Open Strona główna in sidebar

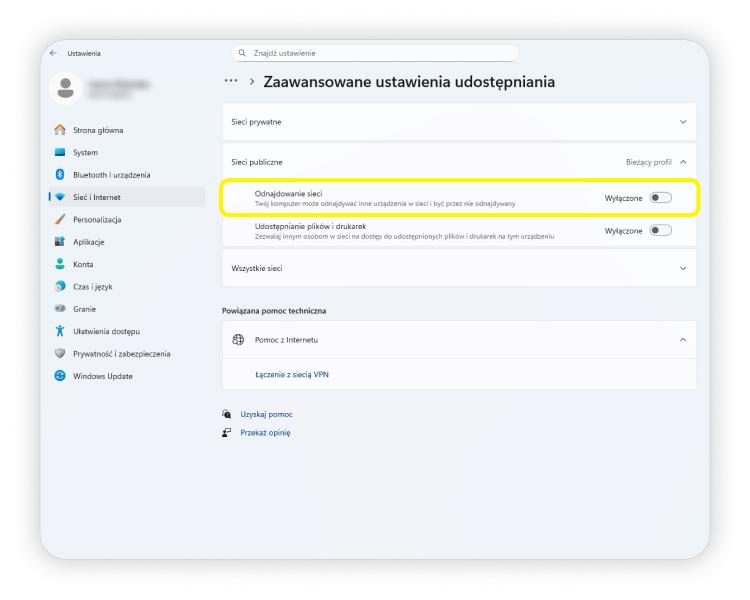pyautogui.click(x=127, y=130)
